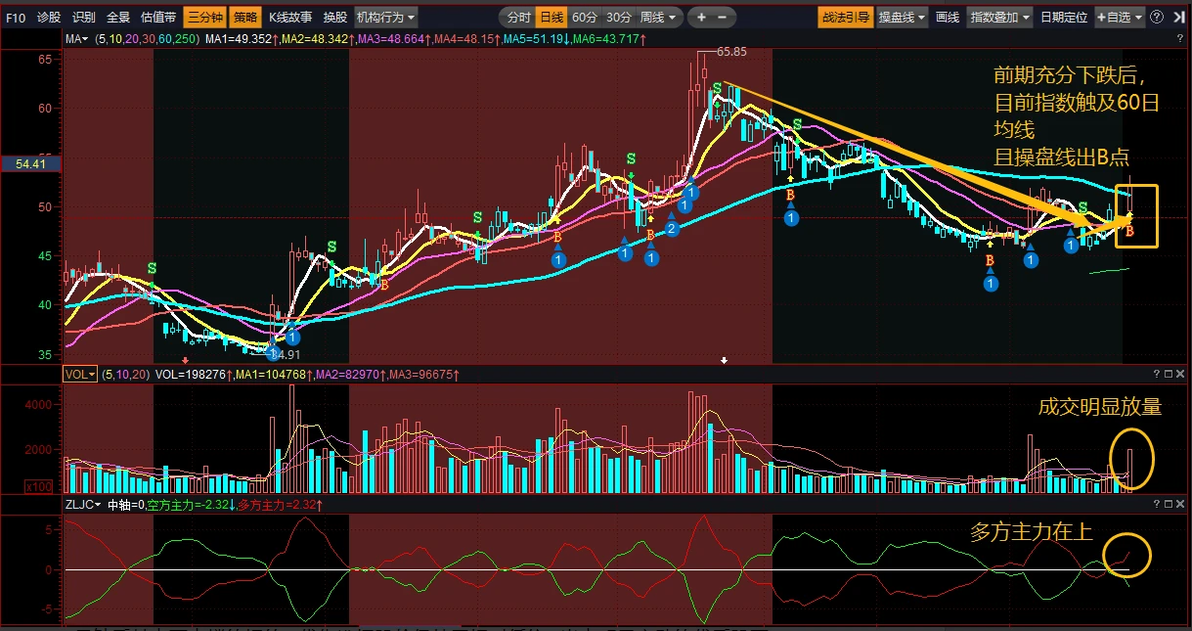Switch chart to 30分 period
This screenshot has width=1192, height=631.
(x=619, y=17)
